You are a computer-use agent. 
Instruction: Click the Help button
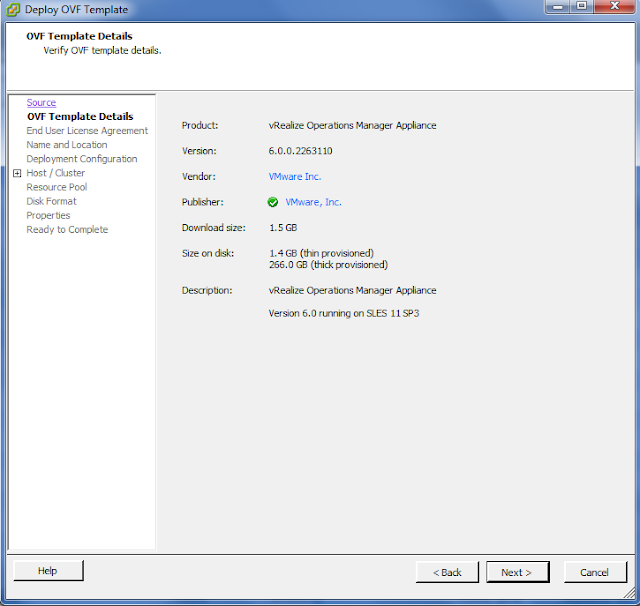(x=48, y=570)
